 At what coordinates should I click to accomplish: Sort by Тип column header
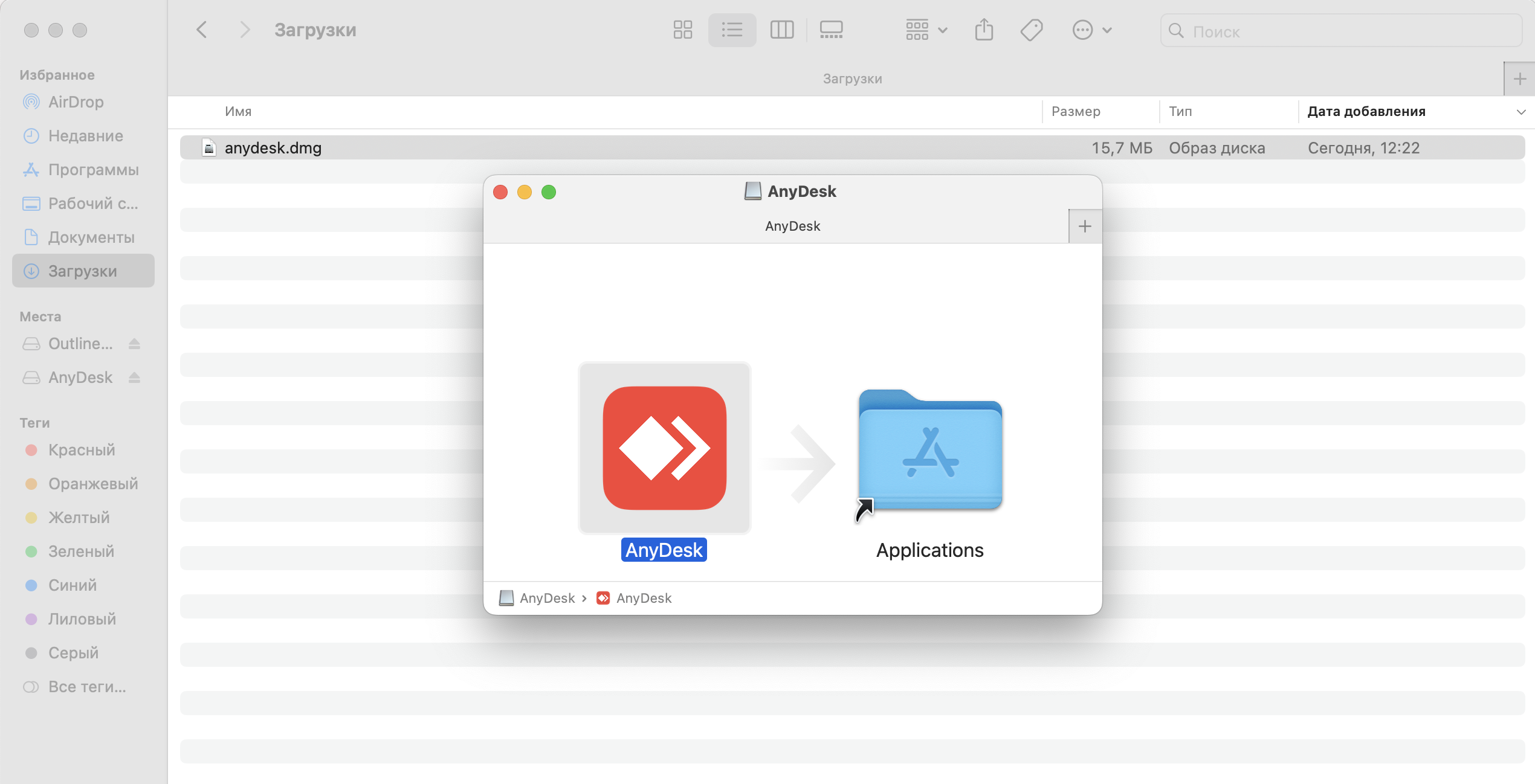pos(1180,111)
